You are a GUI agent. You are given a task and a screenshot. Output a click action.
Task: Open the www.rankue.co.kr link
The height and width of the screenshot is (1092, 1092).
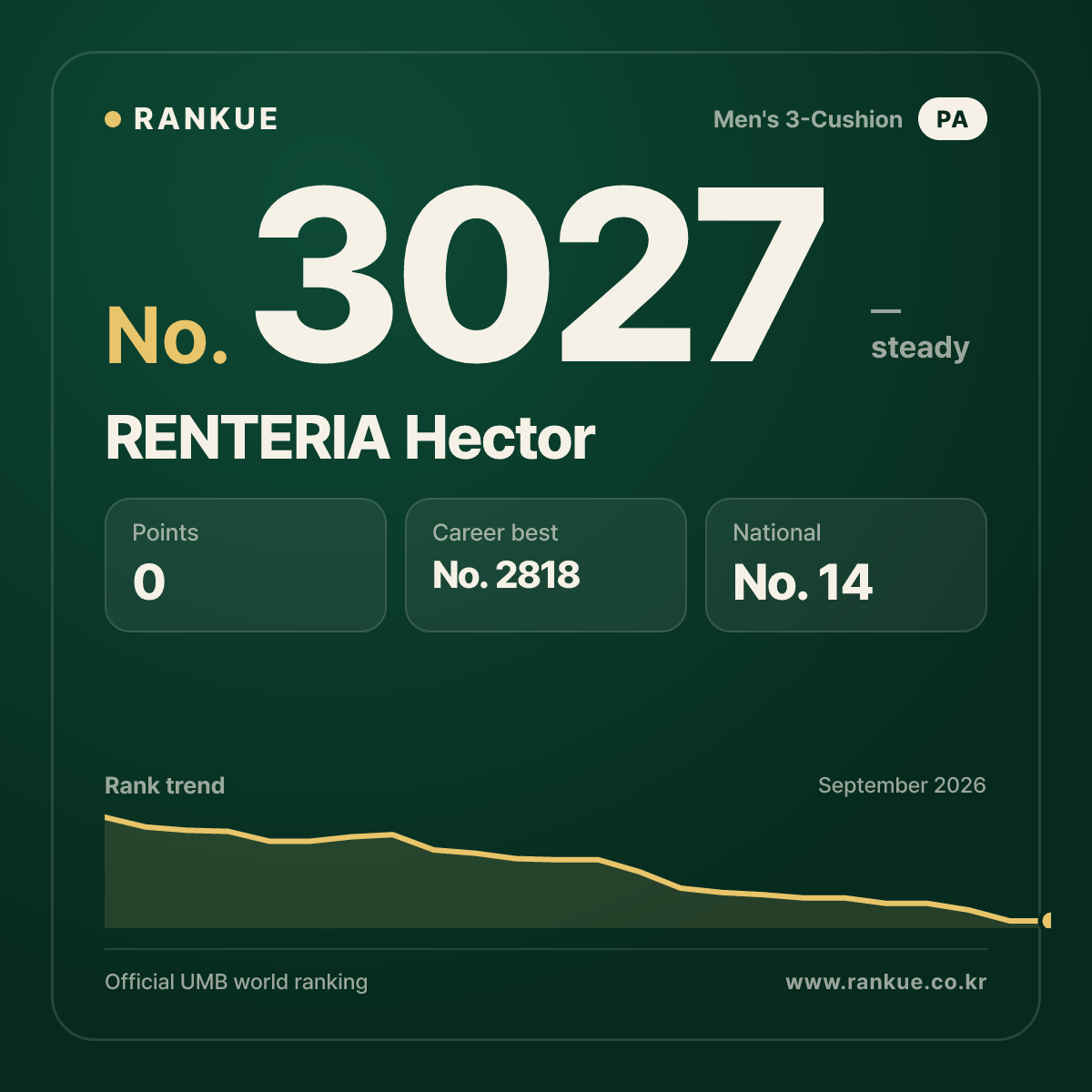(885, 982)
